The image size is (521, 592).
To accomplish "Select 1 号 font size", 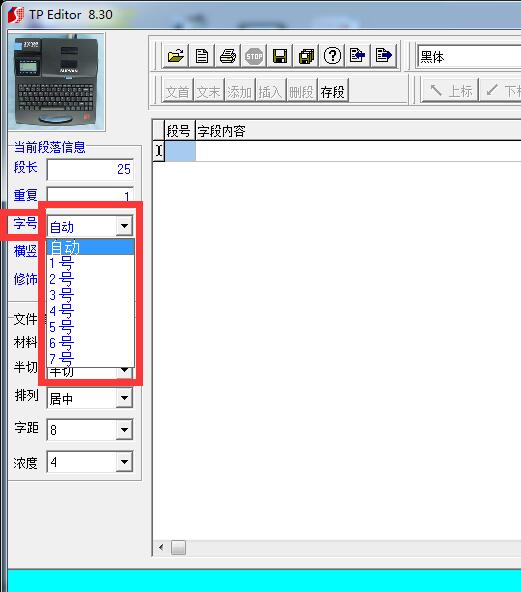I will point(90,263).
